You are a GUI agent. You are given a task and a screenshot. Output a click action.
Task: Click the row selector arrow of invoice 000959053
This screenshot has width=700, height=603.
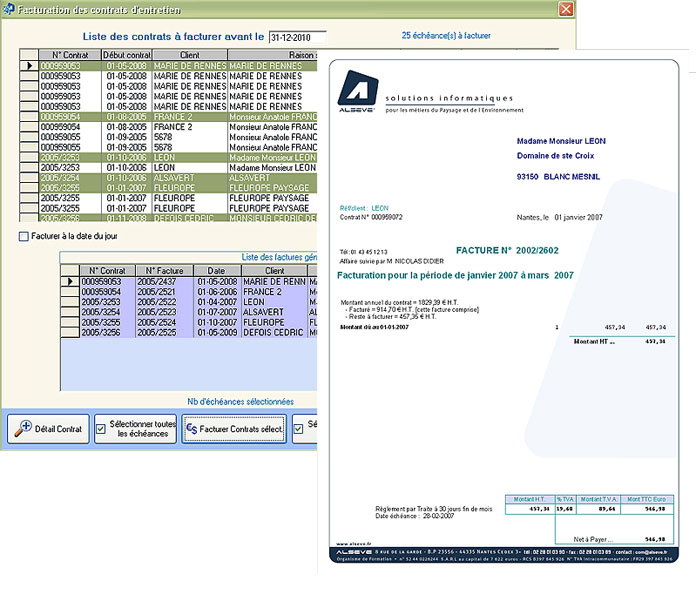tap(70, 282)
